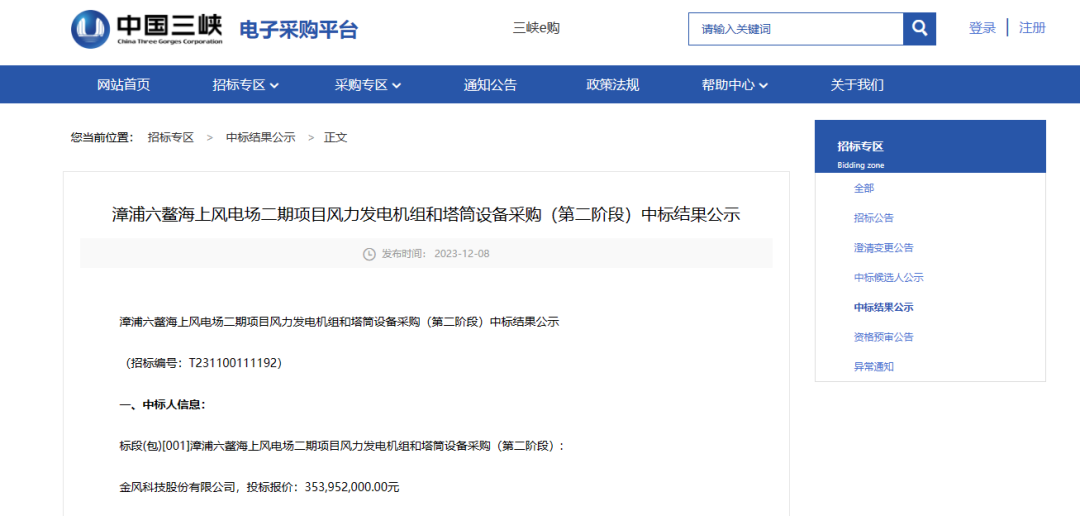Select 招标公告 in the sidebar
The image size is (1080, 516).
click(873, 218)
